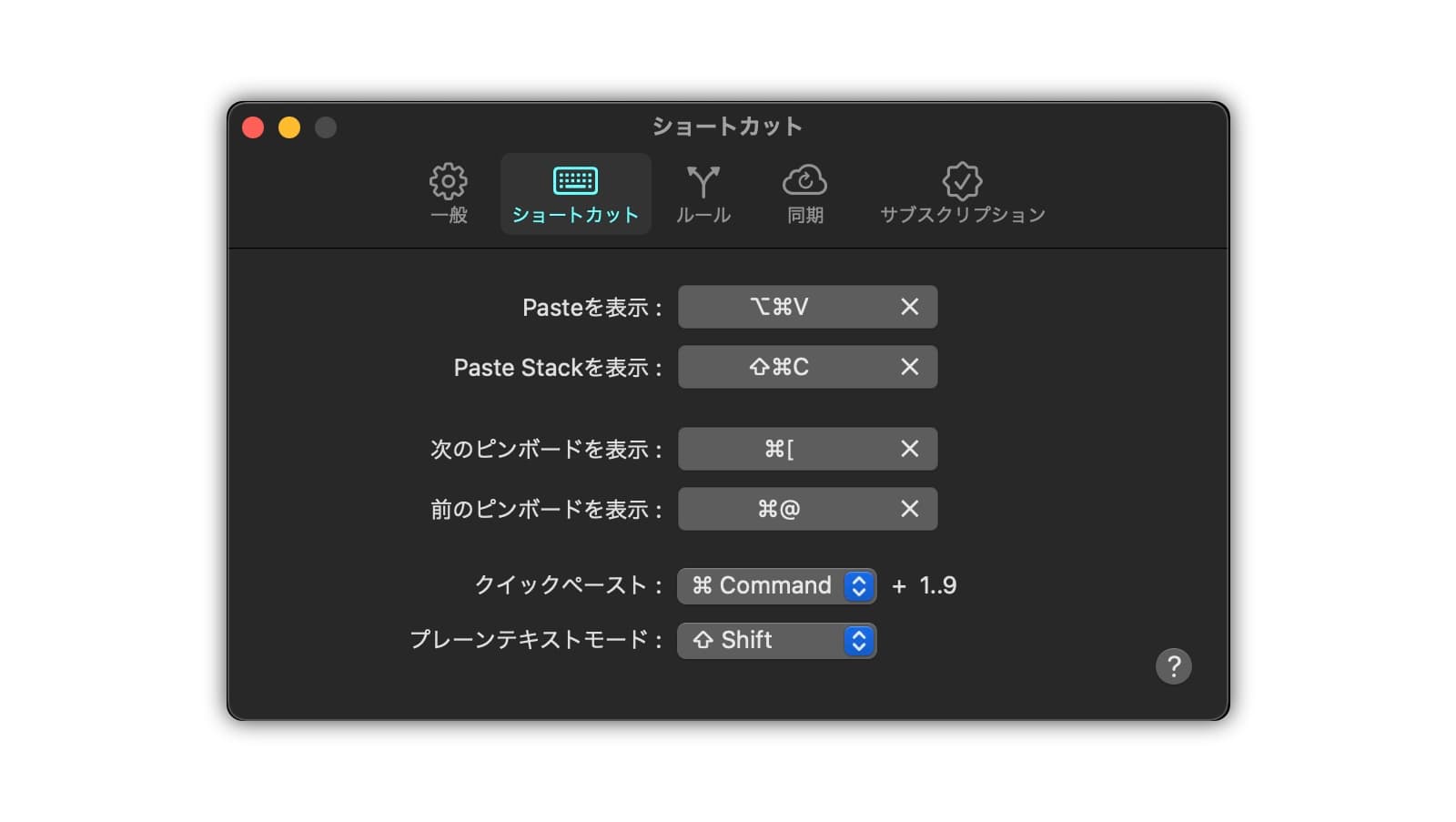1456x822 pixels.
Task: Open the クイックペースト Command dropdown
Action: pyautogui.click(x=776, y=585)
